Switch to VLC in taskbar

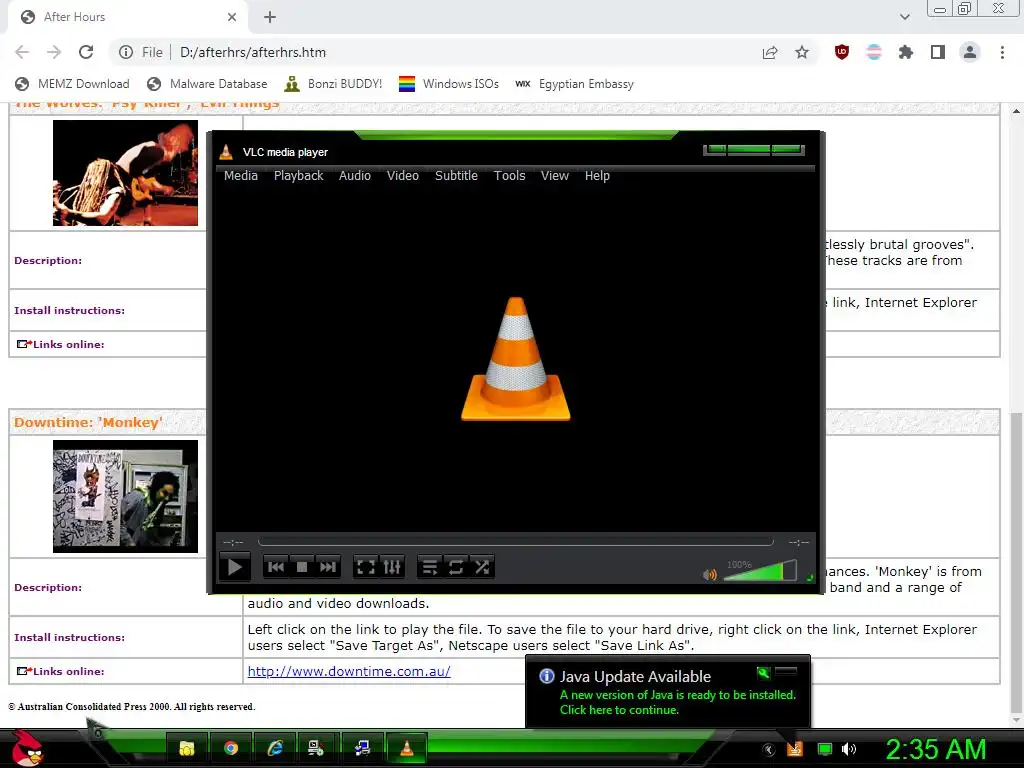[407, 748]
